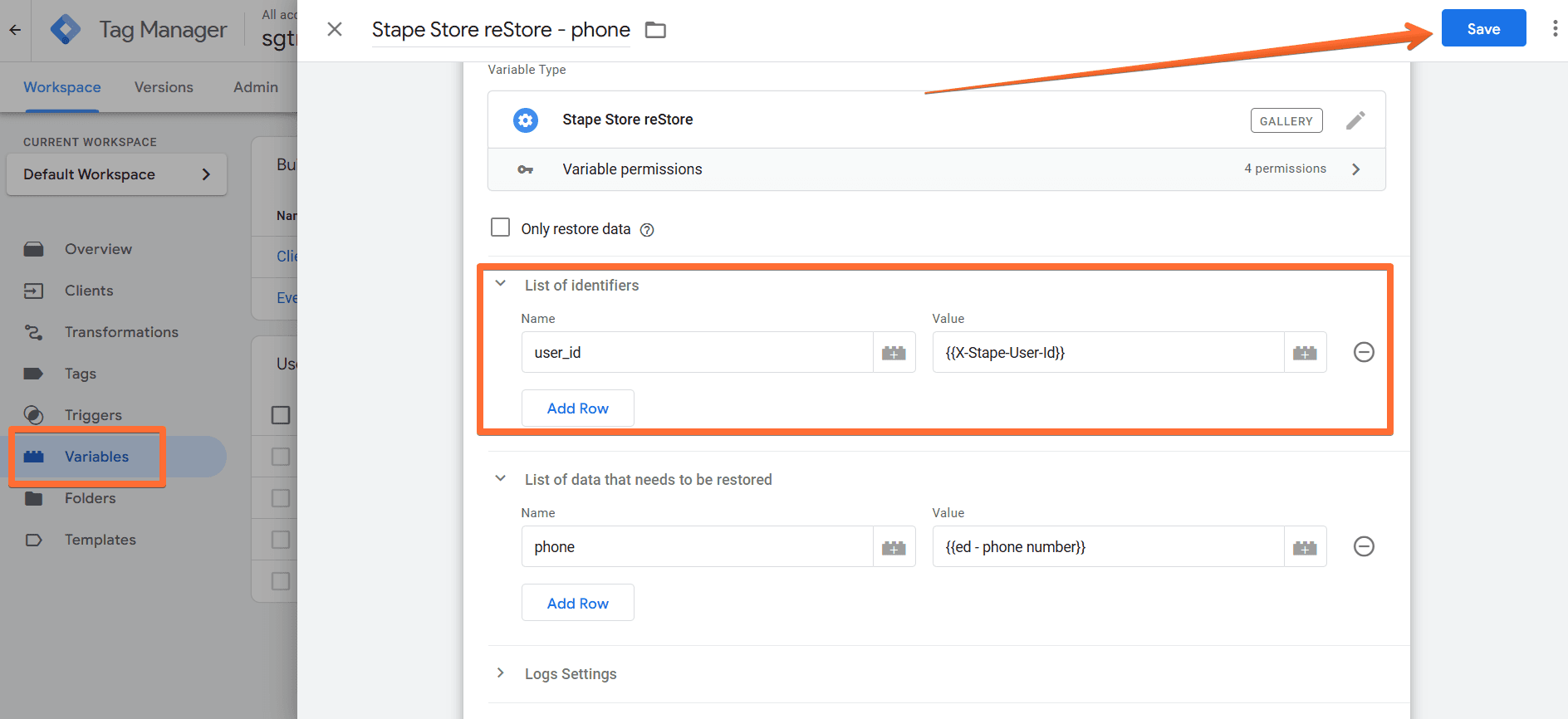Open Folders in the sidebar
Image resolution: width=1568 pixels, height=719 pixels.
(90, 498)
